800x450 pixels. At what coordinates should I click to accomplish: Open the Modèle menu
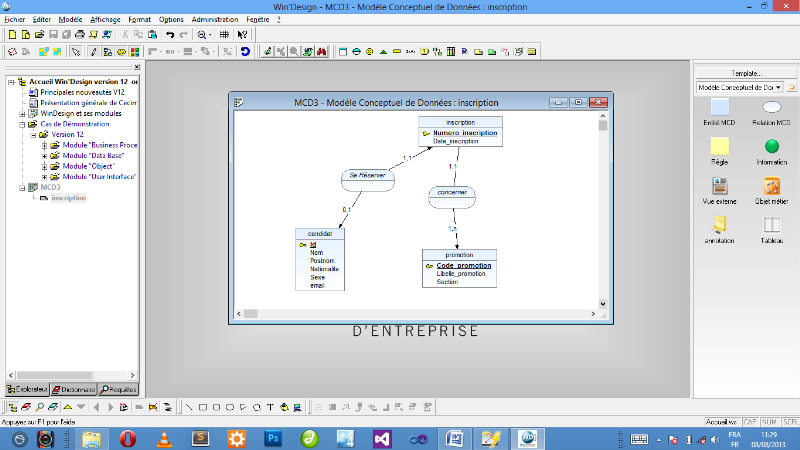tap(71, 19)
